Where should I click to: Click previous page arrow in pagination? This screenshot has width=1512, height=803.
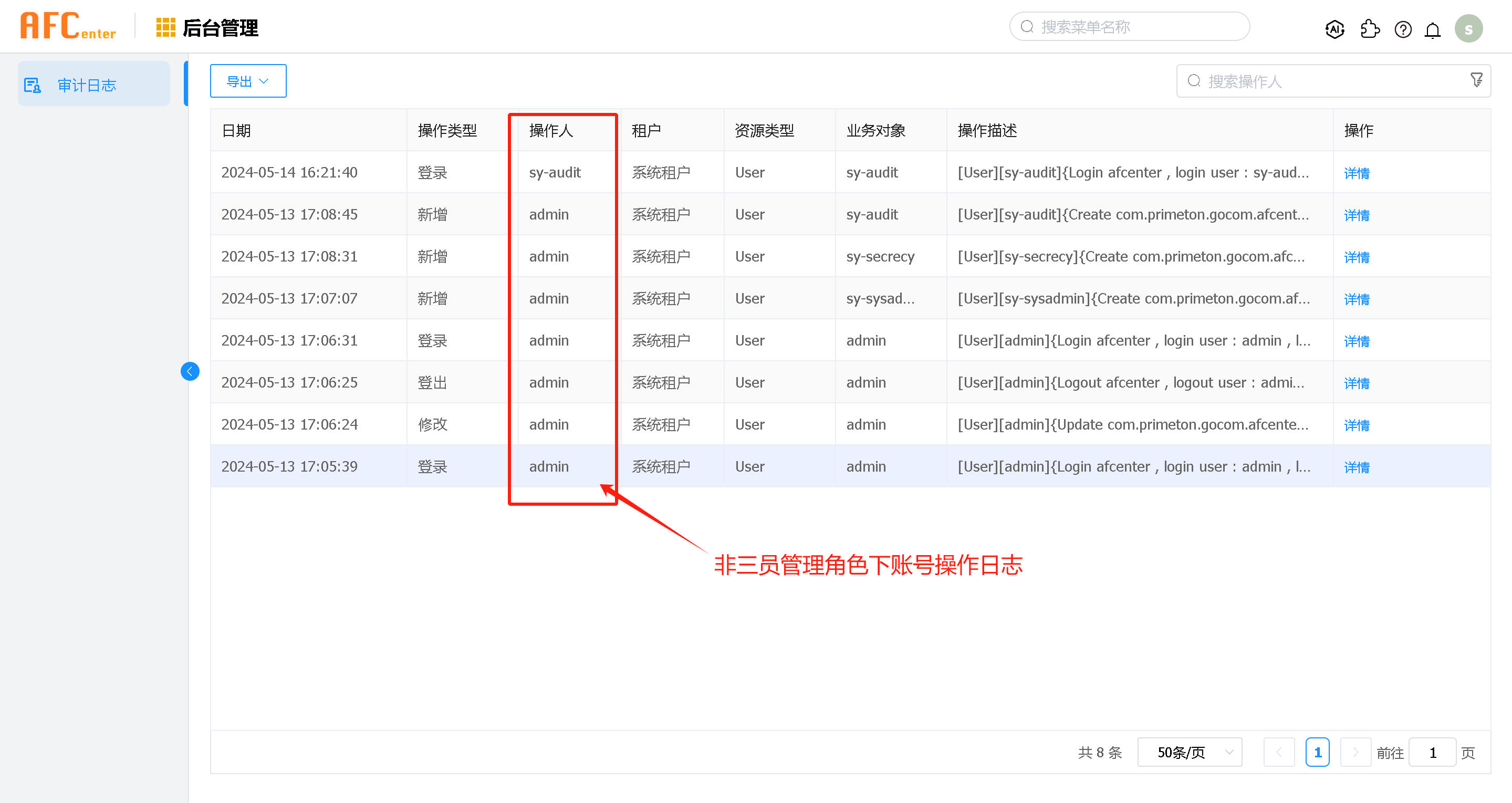tap(1279, 752)
